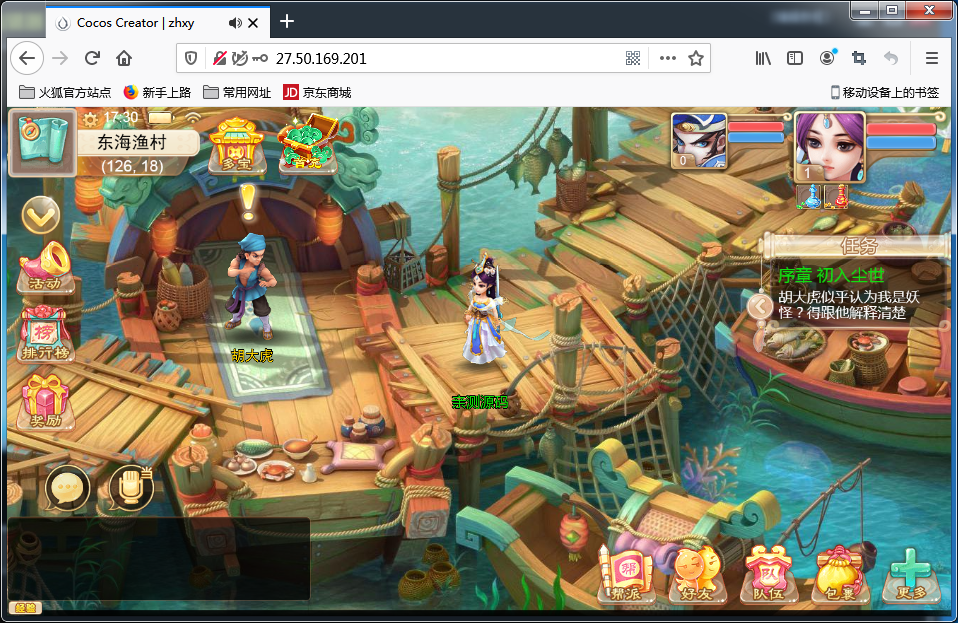Toggle the browser sidebar

pos(794,58)
